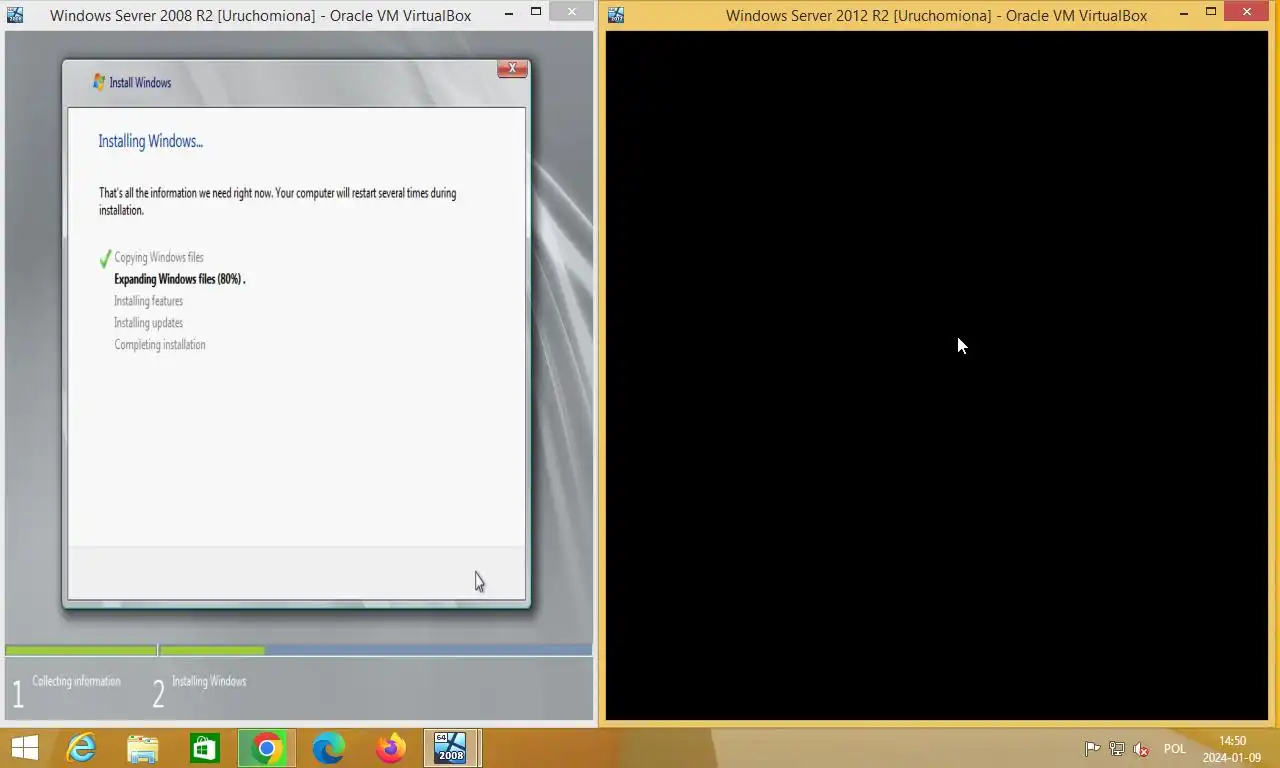The width and height of the screenshot is (1280, 768).
Task: Click the Install Windows logo icon
Action: [x=99, y=82]
